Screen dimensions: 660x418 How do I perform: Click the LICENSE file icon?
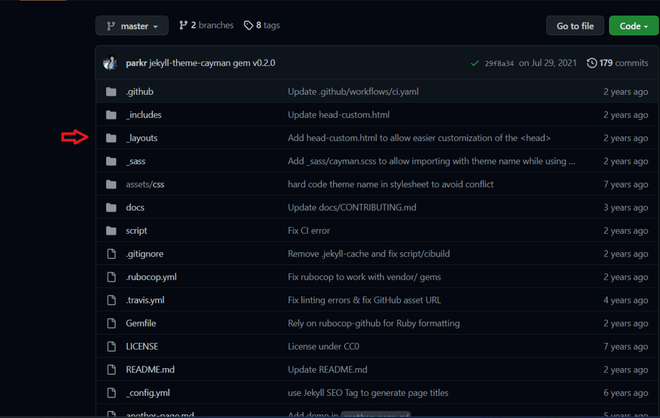pyautogui.click(x=111, y=346)
